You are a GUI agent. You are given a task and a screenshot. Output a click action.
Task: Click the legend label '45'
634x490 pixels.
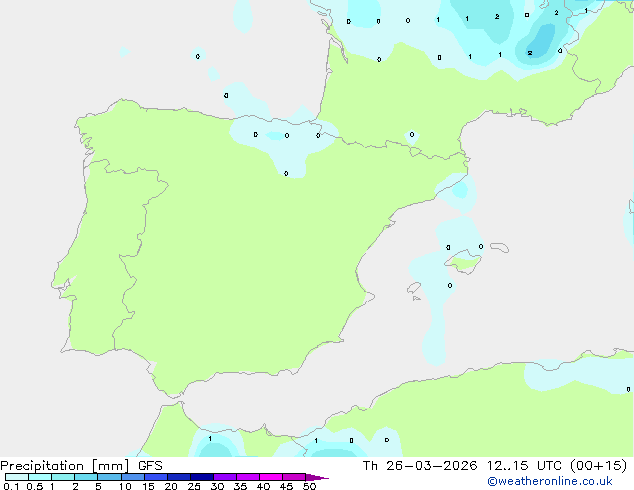pyautogui.click(x=286, y=486)
